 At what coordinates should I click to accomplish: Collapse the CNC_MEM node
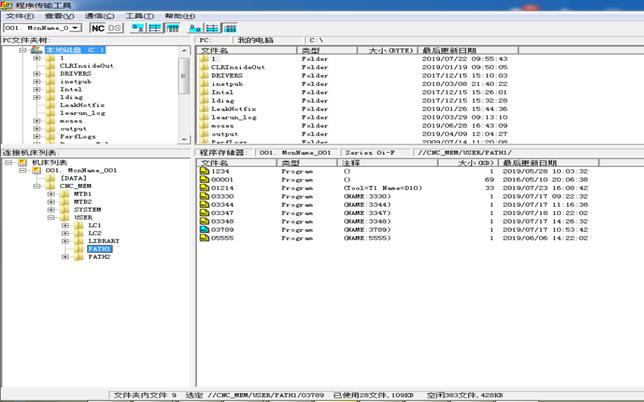tap(37, 186)
